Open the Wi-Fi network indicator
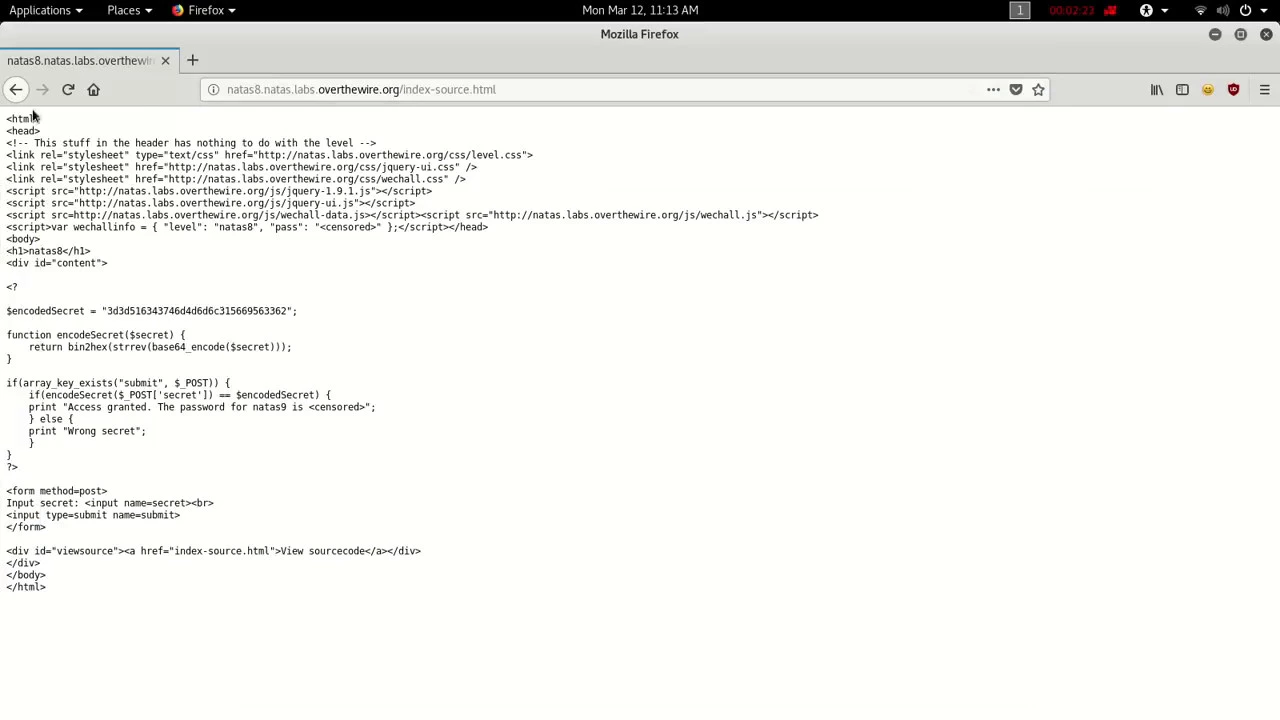Screen dimensions: 1280x720 coord(1201,10)
